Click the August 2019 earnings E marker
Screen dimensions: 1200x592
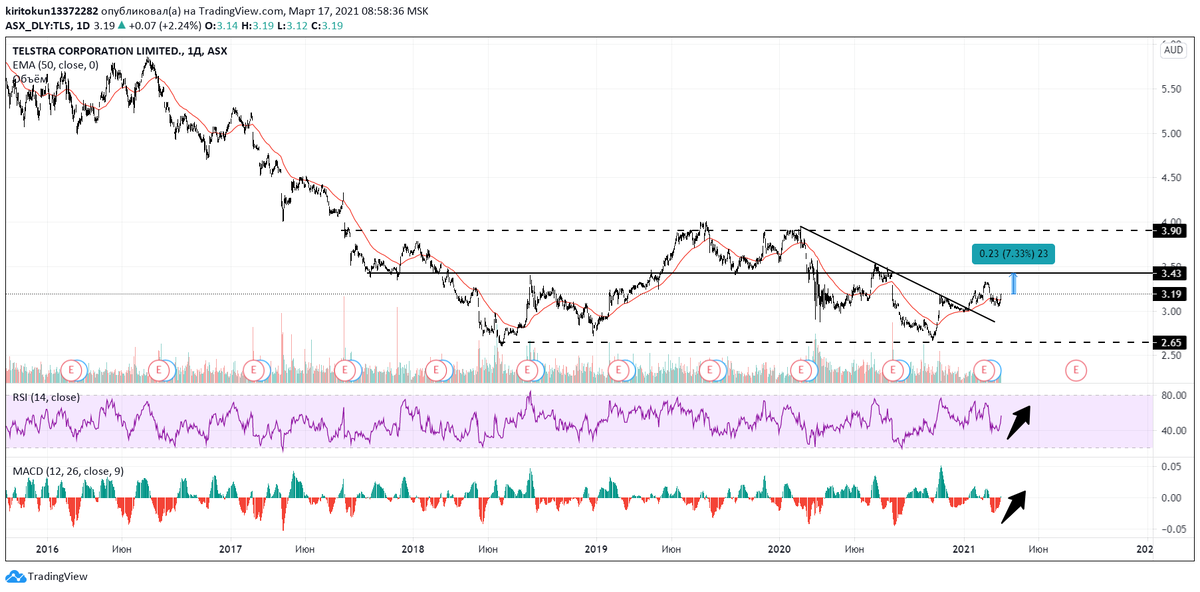[x=711, y=370]
